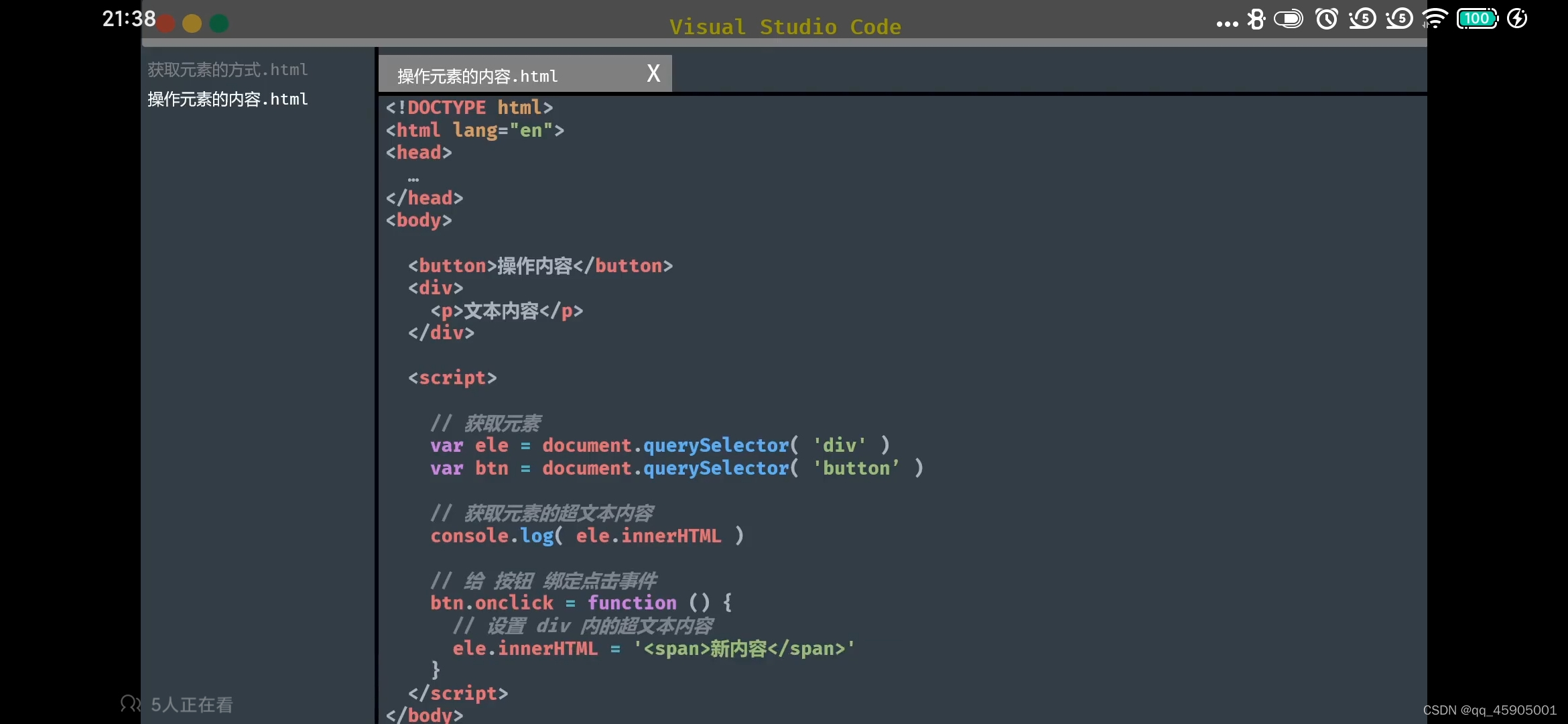The width and height of the screenshot is (1568, 724).
Task: Open 获取元素的方式.html in the sidebar
Action: (x=227, y=70)
